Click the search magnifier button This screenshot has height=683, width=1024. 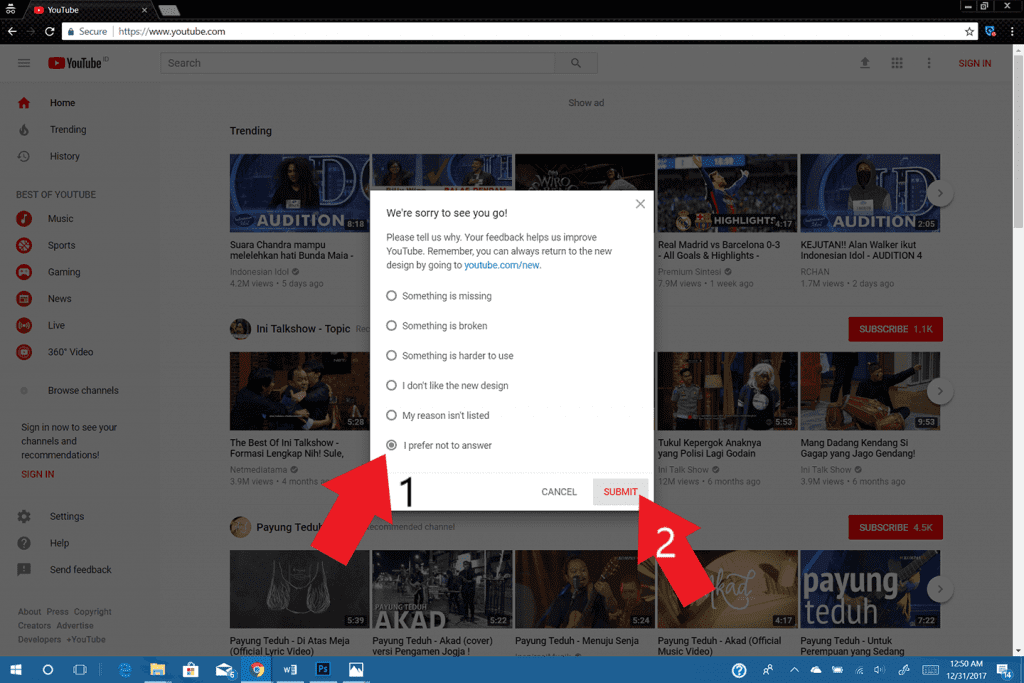[x=576, y=63]
